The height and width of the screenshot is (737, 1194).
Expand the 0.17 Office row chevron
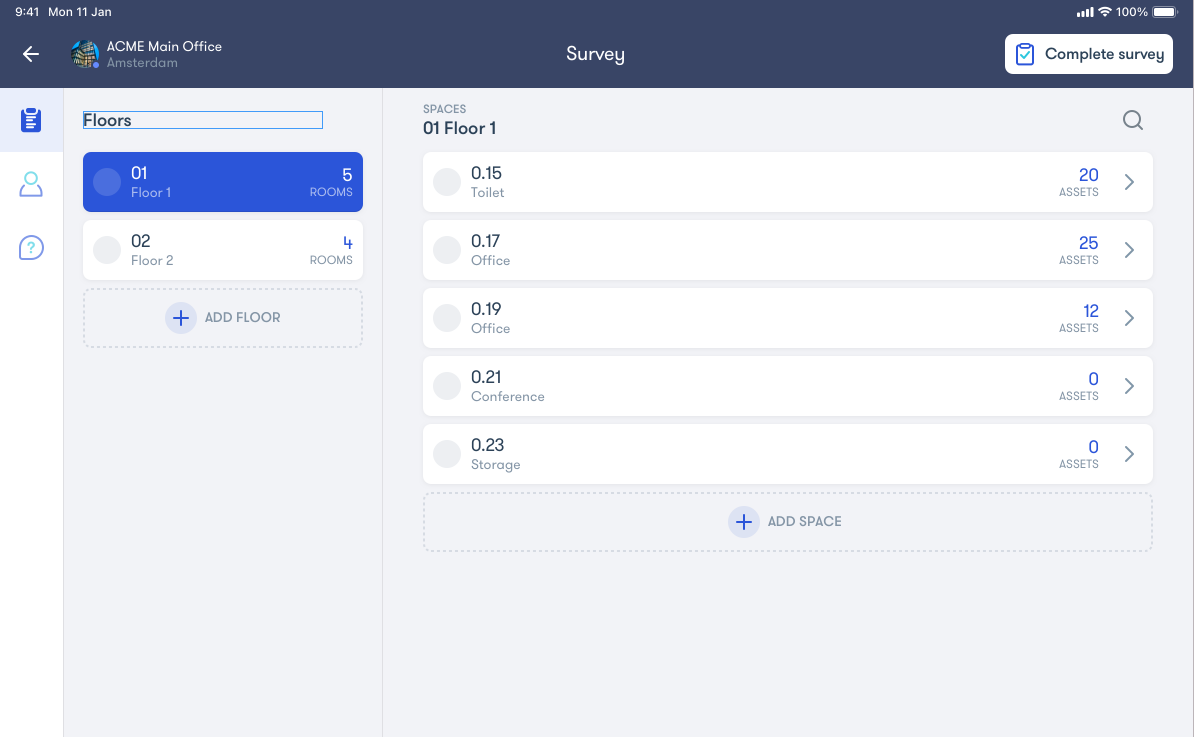pyautogui.click(x=1129, y=250)
